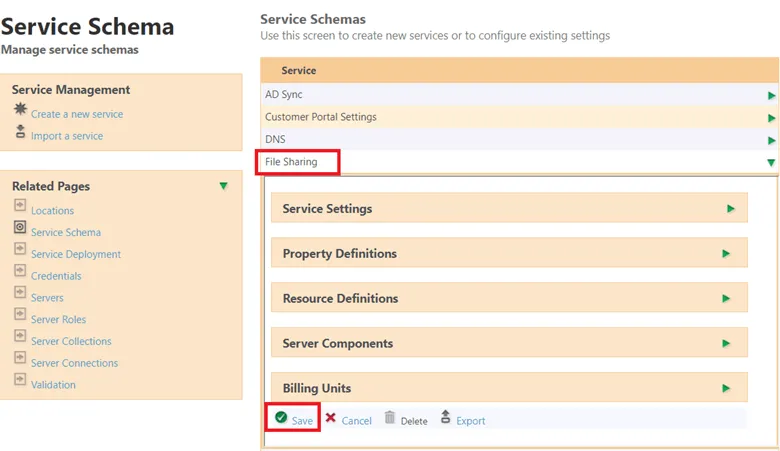Image resolution: width=780 pixels, height=451 pixels.
Task: Click the red Cancel X icon
Action: [331, 418]
